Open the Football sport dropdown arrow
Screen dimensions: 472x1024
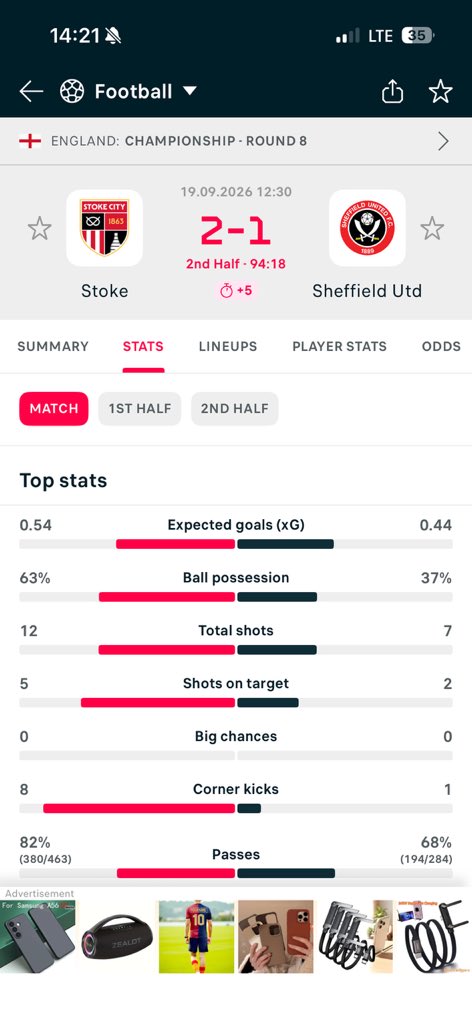[x=189, y=91]
